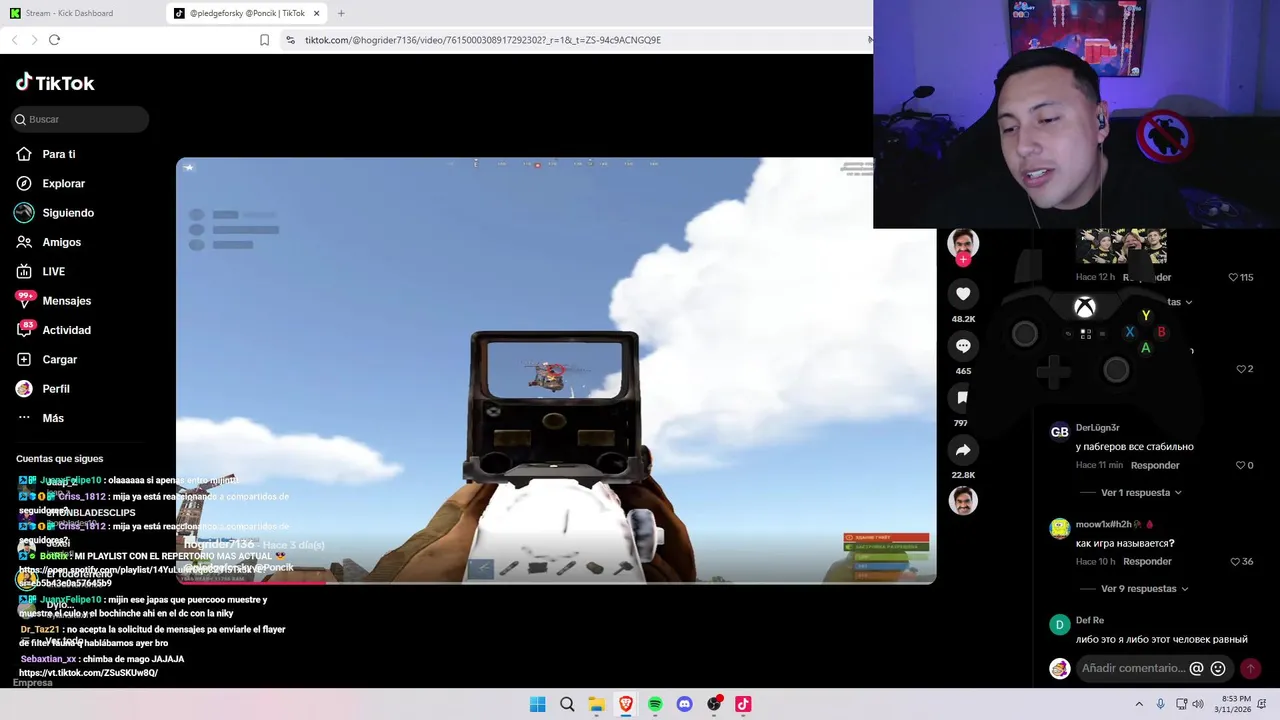
Task: Open Windows taskbar search
Action: coord(567,704)
